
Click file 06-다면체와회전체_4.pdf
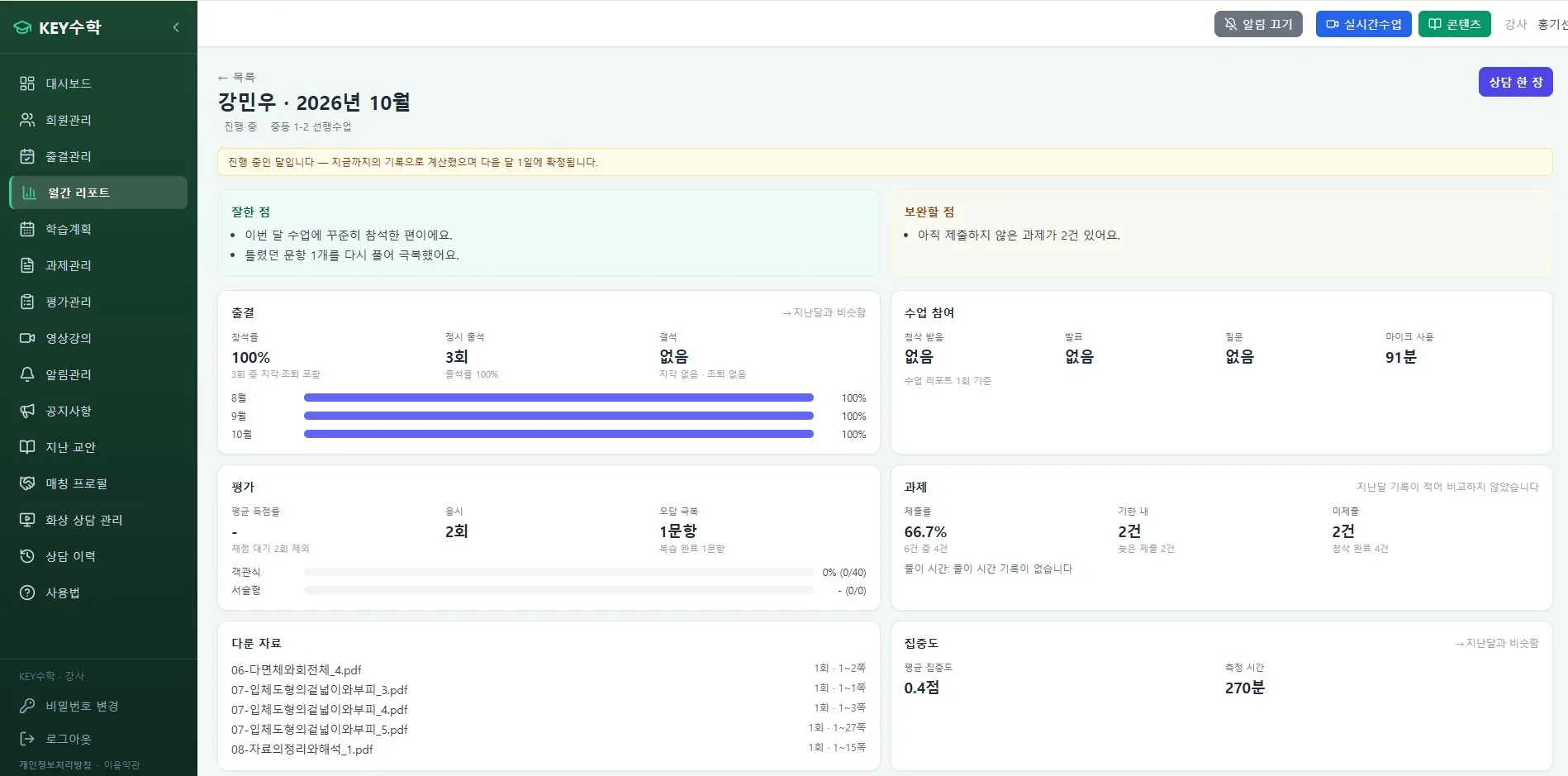[x=297, y=670]
